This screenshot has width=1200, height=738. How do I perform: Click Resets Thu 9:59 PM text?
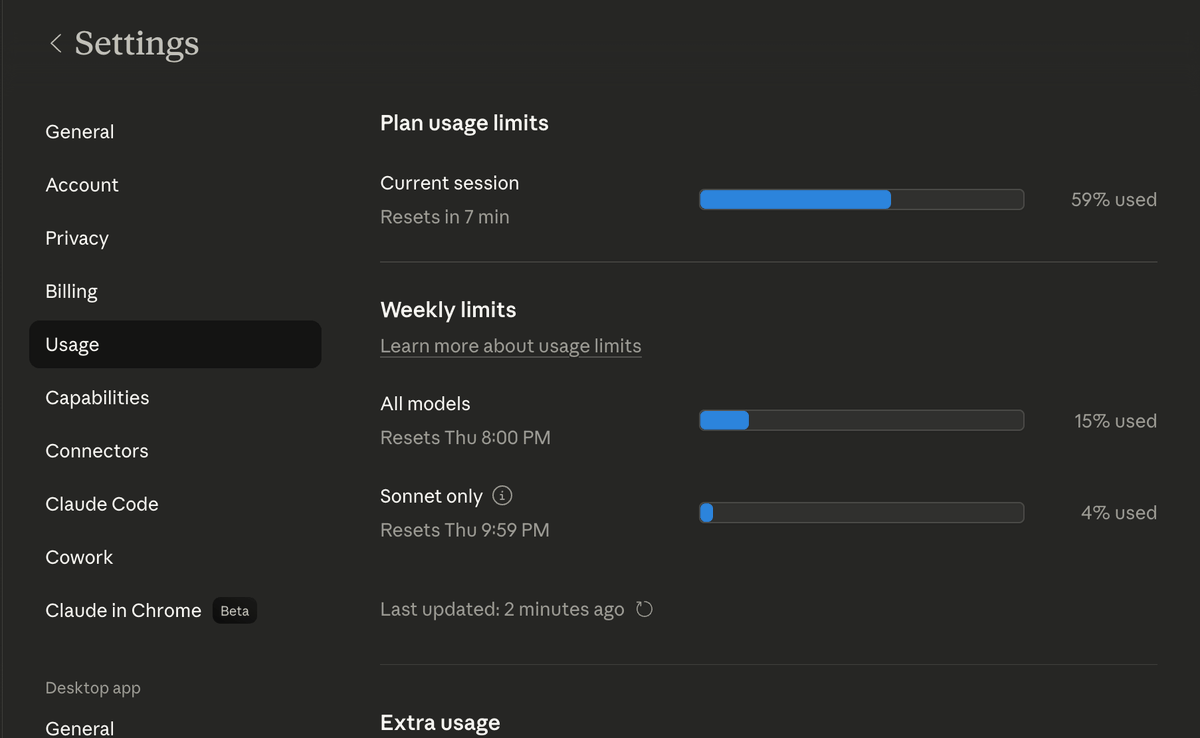(465, 530)
